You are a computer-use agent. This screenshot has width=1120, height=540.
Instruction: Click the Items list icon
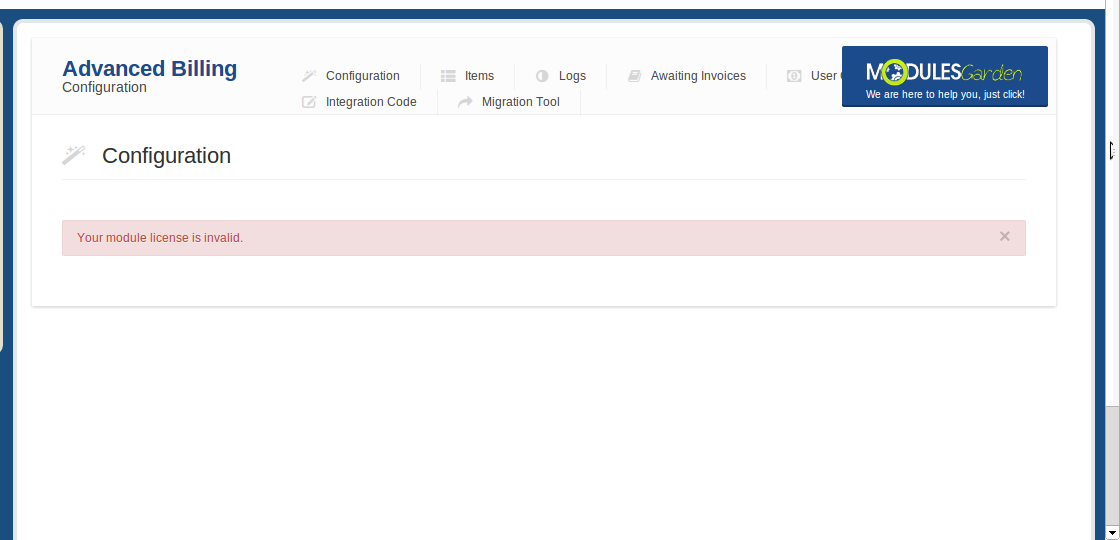pos(448,76)
